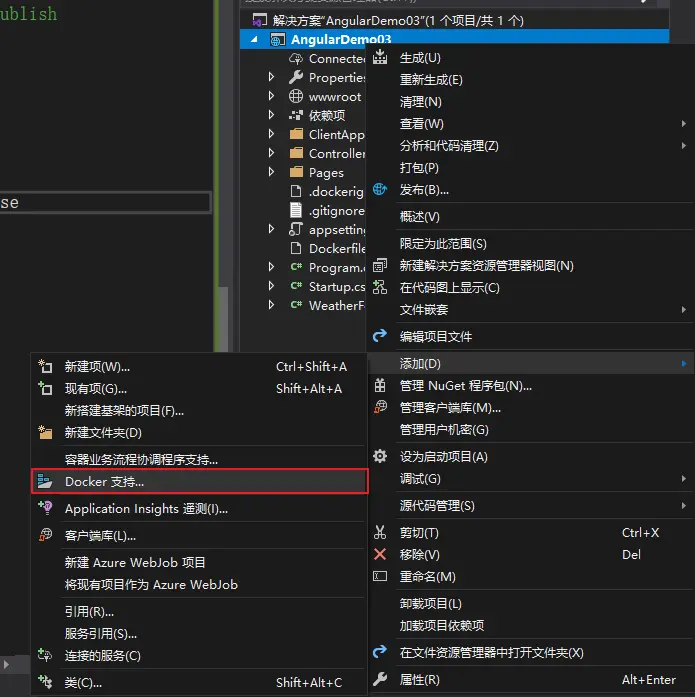Click the Application Insights lightbulb icon
Screen dimensions: 695x697
tap(45, 508)
